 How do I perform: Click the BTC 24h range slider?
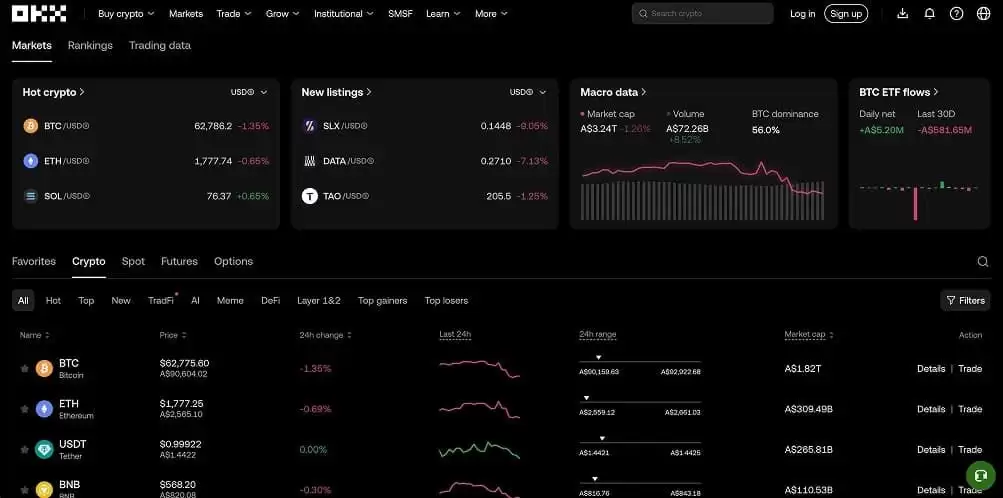point(640,364)
